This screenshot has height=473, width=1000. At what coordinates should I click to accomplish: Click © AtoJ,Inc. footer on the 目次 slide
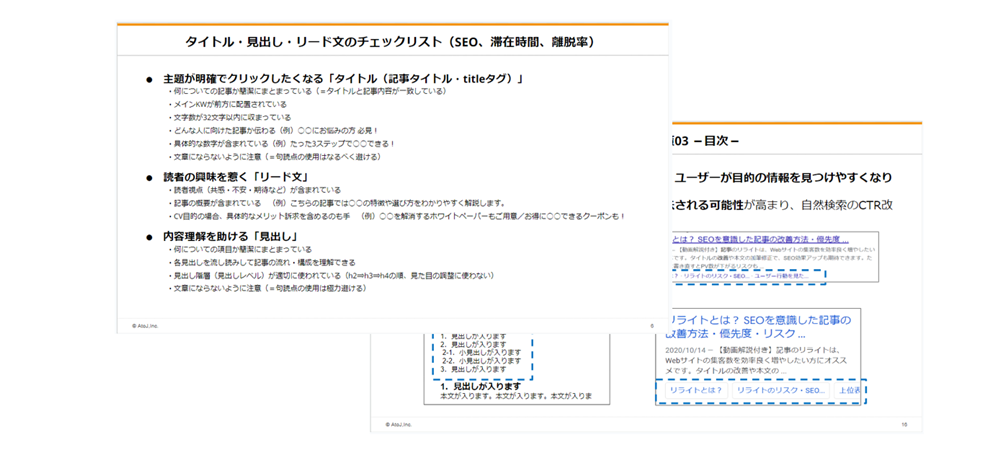[399, 424]
